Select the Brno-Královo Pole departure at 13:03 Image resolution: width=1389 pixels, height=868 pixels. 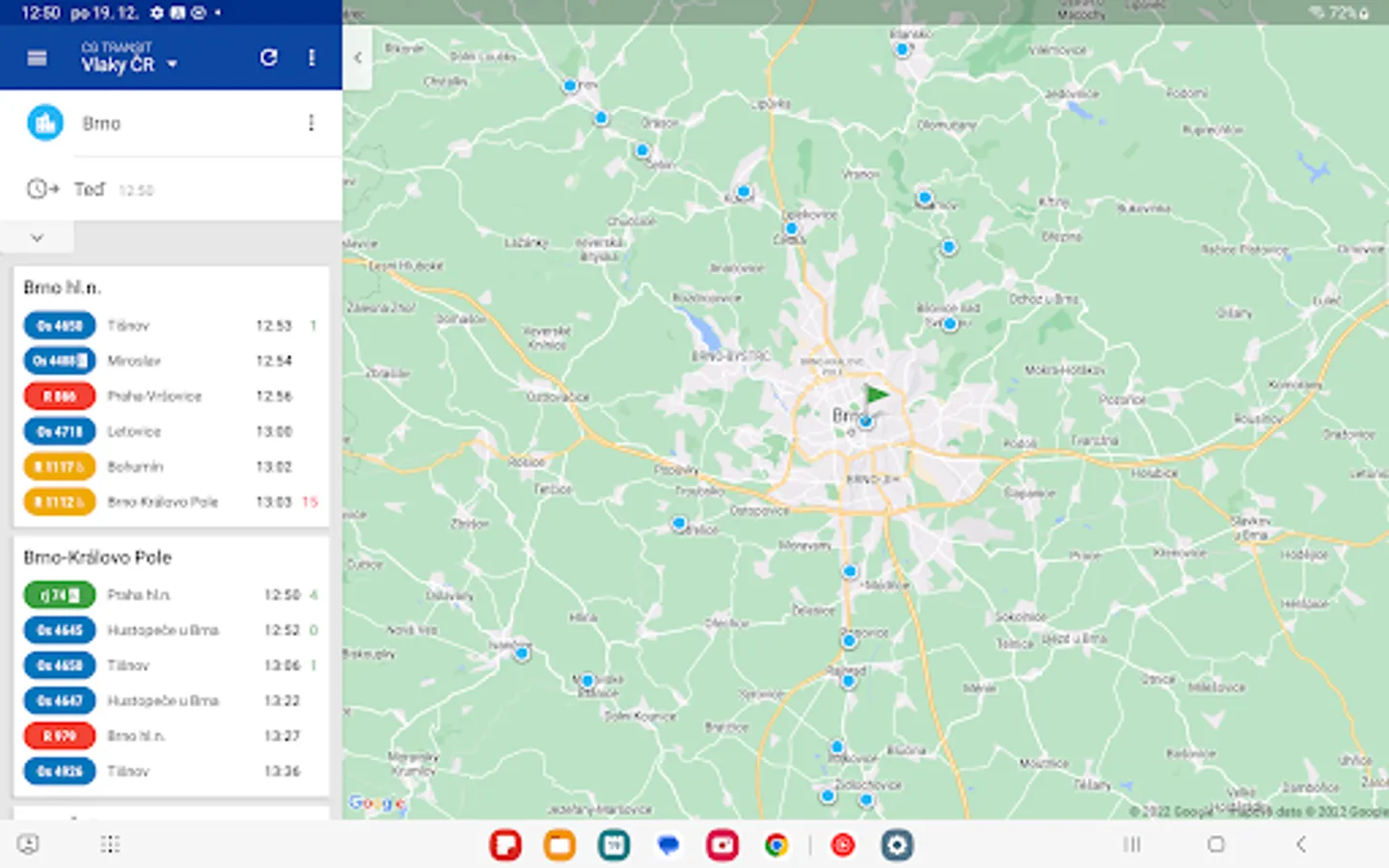171,502
